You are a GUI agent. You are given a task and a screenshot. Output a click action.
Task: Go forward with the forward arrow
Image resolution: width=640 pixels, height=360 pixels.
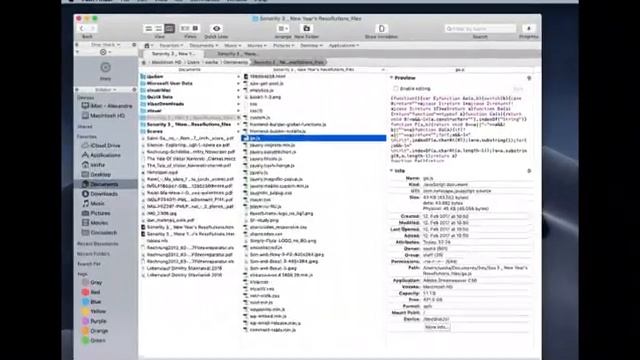click(x=92, y=29)
